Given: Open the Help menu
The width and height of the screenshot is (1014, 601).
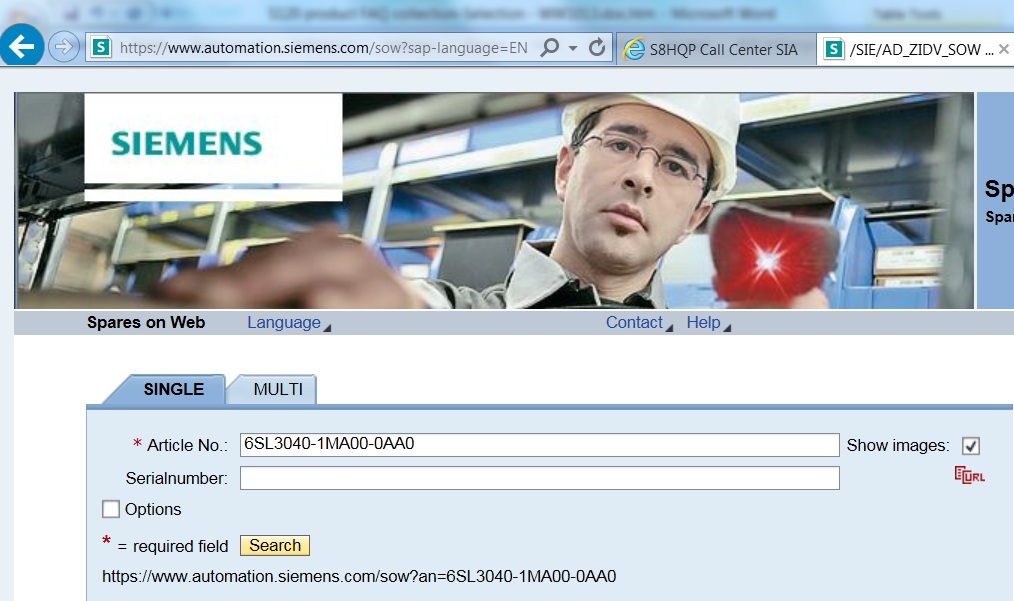Looking at the screenshot, I should (x=708, y=322).
